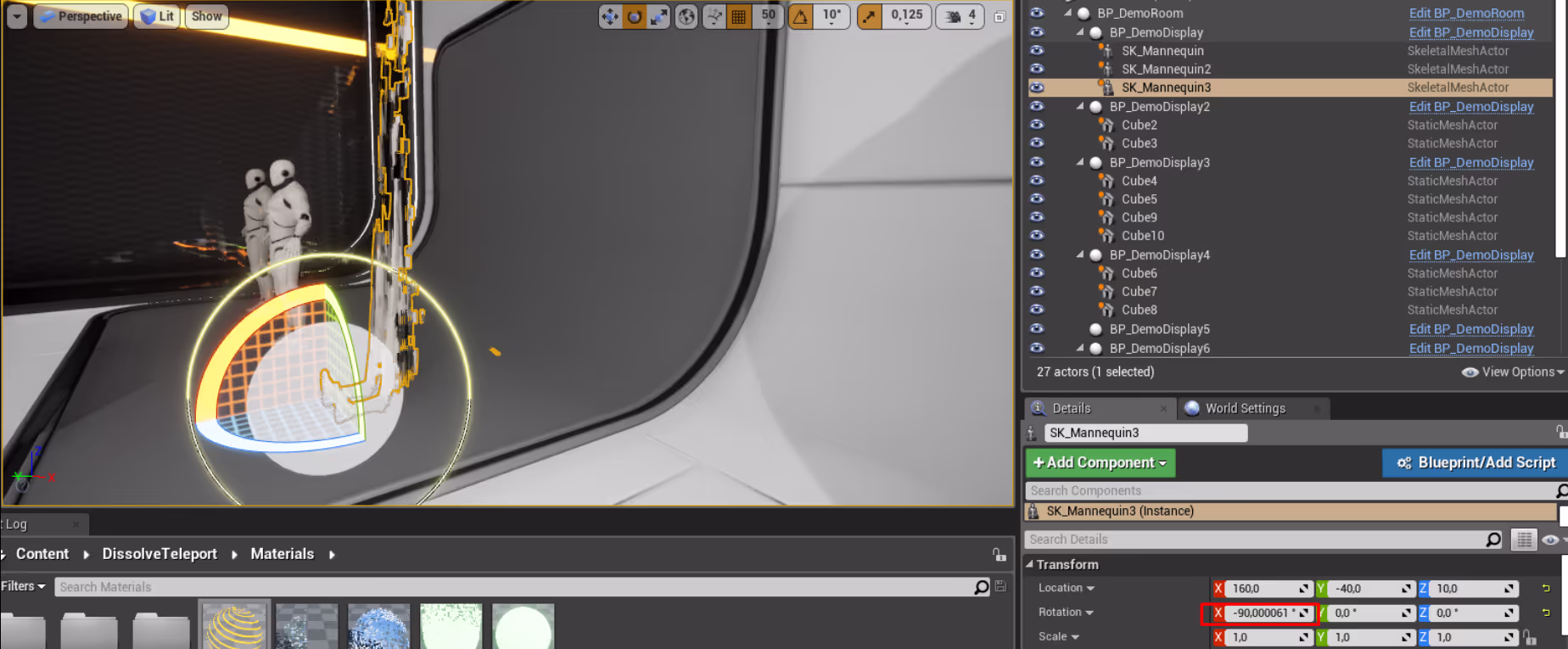
Task: Open grid snap size 50 dropdown
Action: [x=769, y=16]
